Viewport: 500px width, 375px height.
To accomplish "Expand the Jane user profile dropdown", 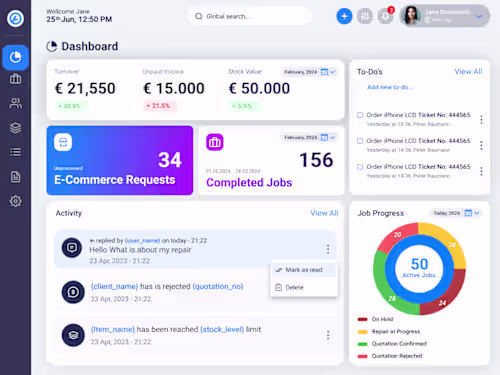I will pyautogui.click(x=479, y=16).
